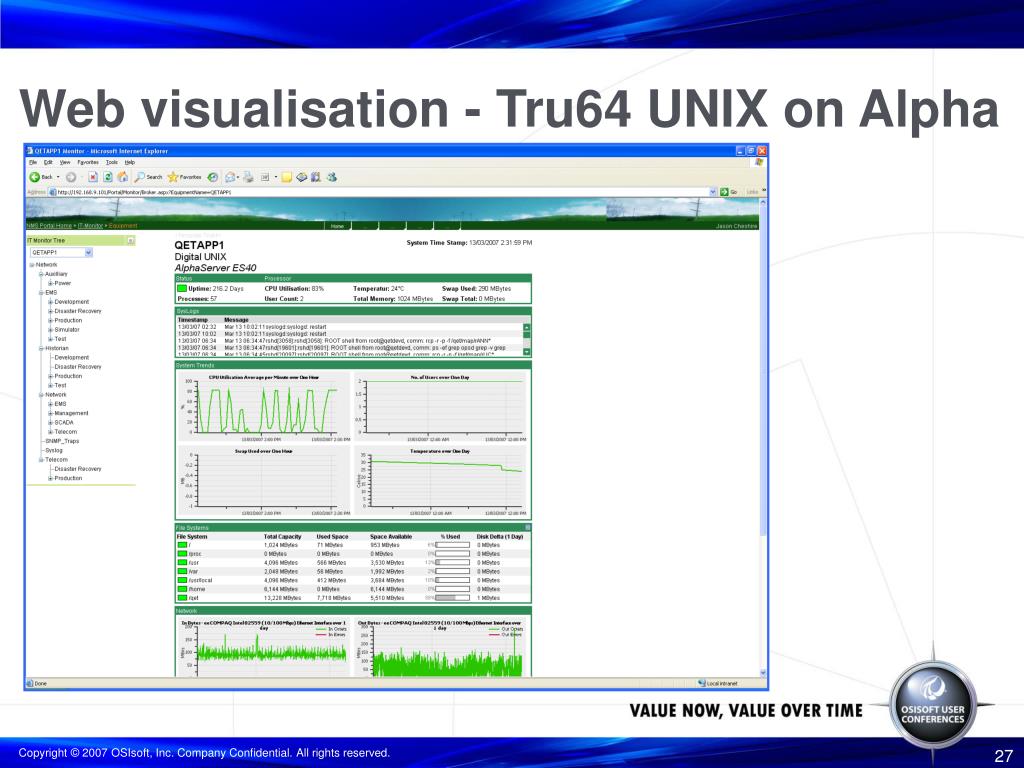Click the Messenger toolbar icon

tap(331, 177)
